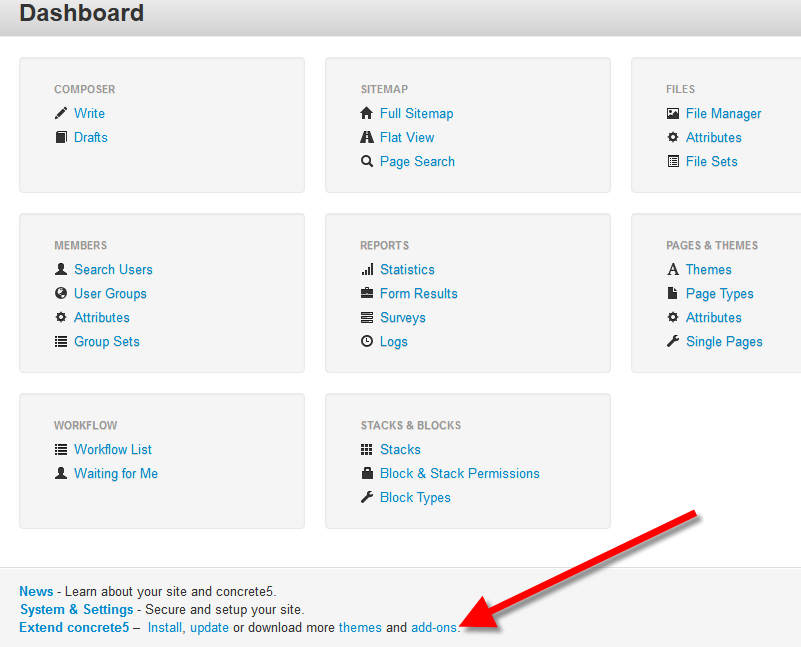Click the clock icon beside Logs
This screenshot has height=647, width=801.
click(x=367, y=342)
